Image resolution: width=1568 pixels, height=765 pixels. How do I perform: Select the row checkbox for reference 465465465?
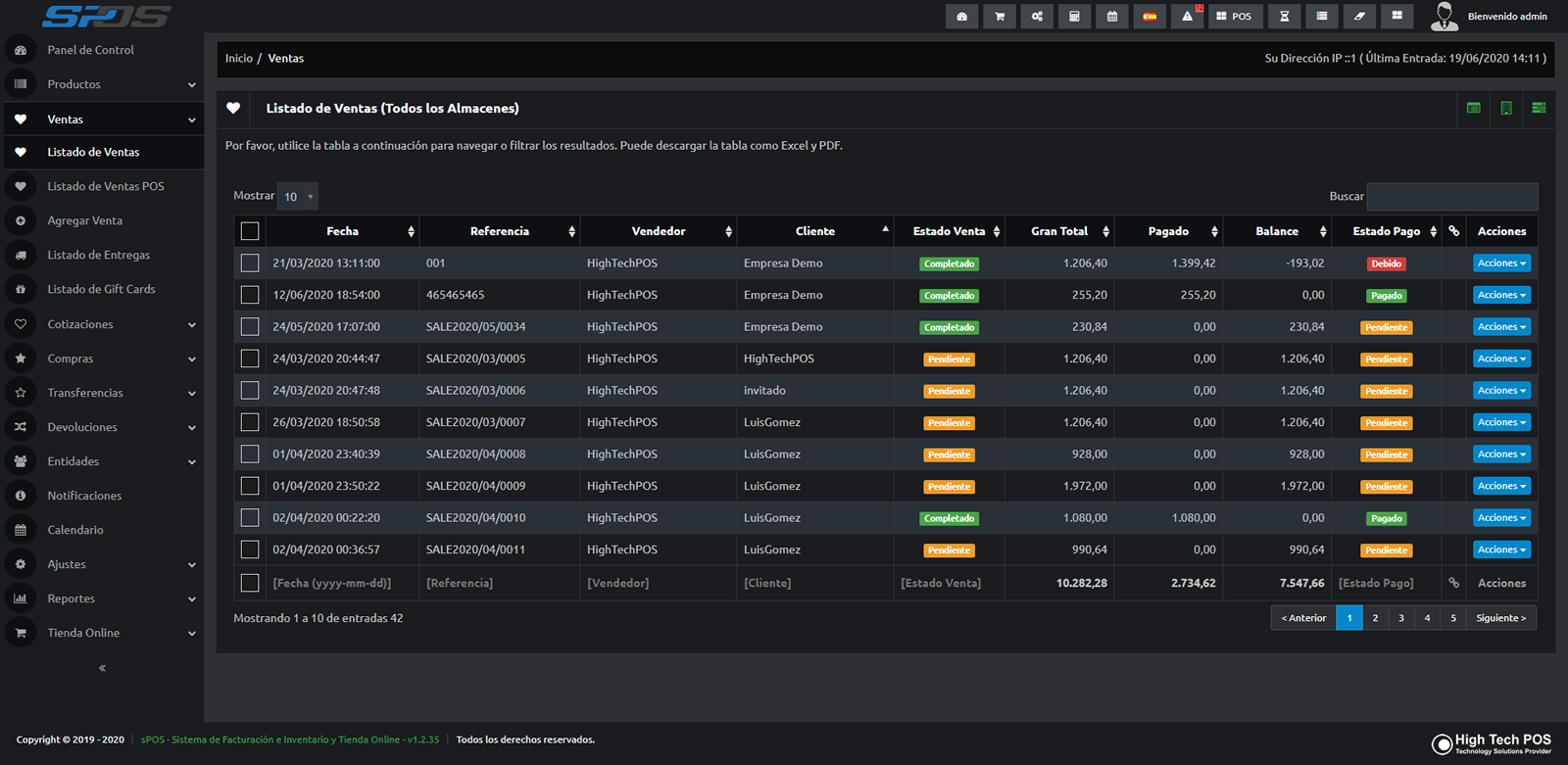pyautogui.click(x=250, y=295)
